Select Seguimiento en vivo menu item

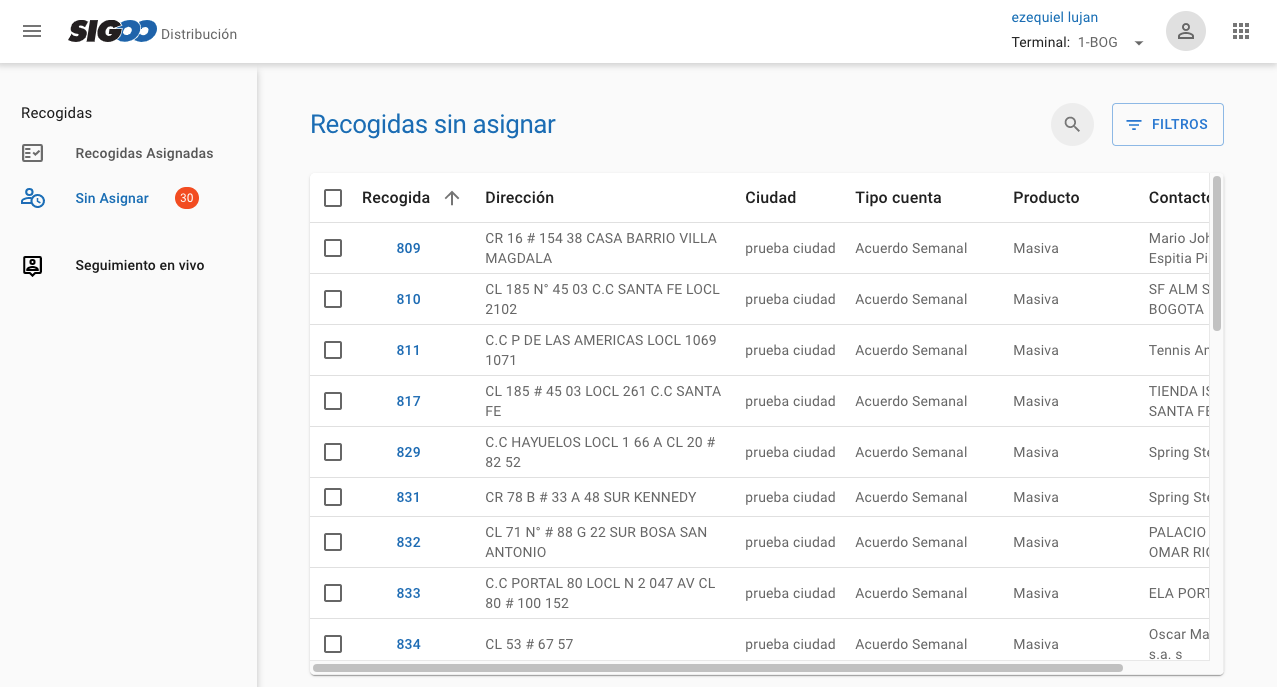(x=140, y=265)
